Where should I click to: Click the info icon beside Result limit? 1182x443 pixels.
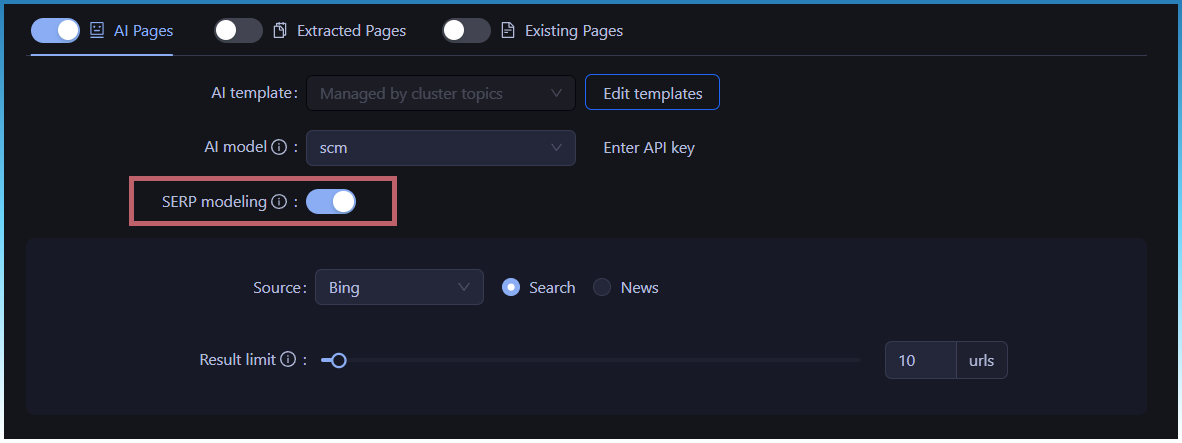288,360
